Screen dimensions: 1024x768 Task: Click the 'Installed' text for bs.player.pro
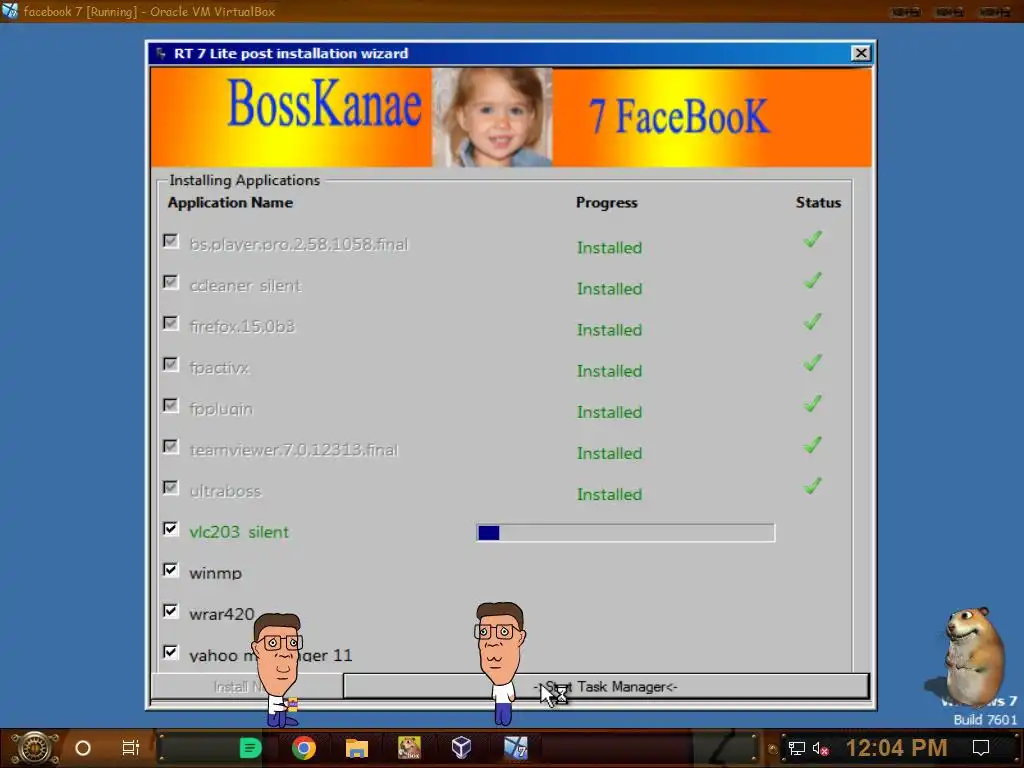609,248
